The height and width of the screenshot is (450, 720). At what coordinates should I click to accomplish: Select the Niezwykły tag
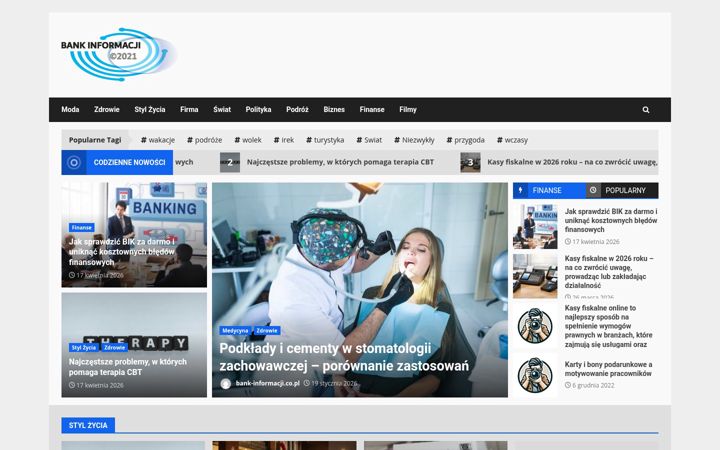tap(414, 140)
